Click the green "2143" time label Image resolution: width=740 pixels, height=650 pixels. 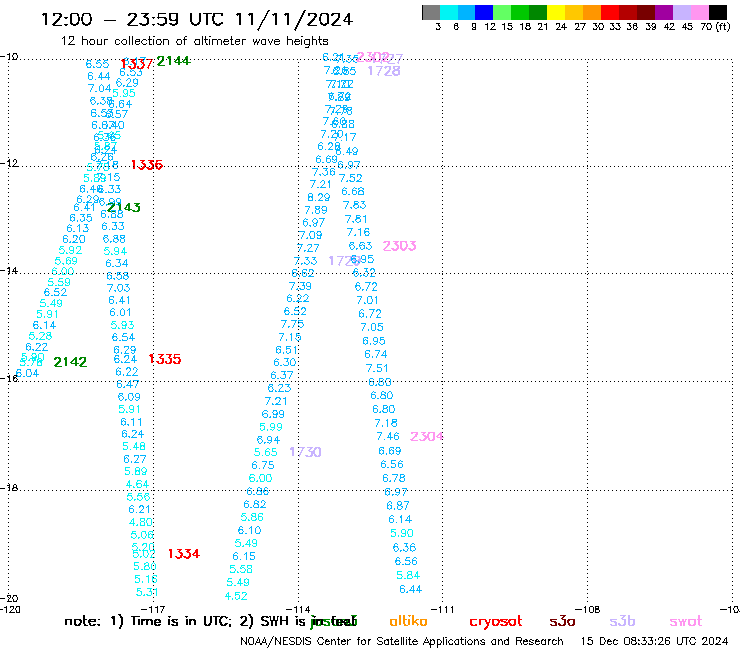(124, 207)
